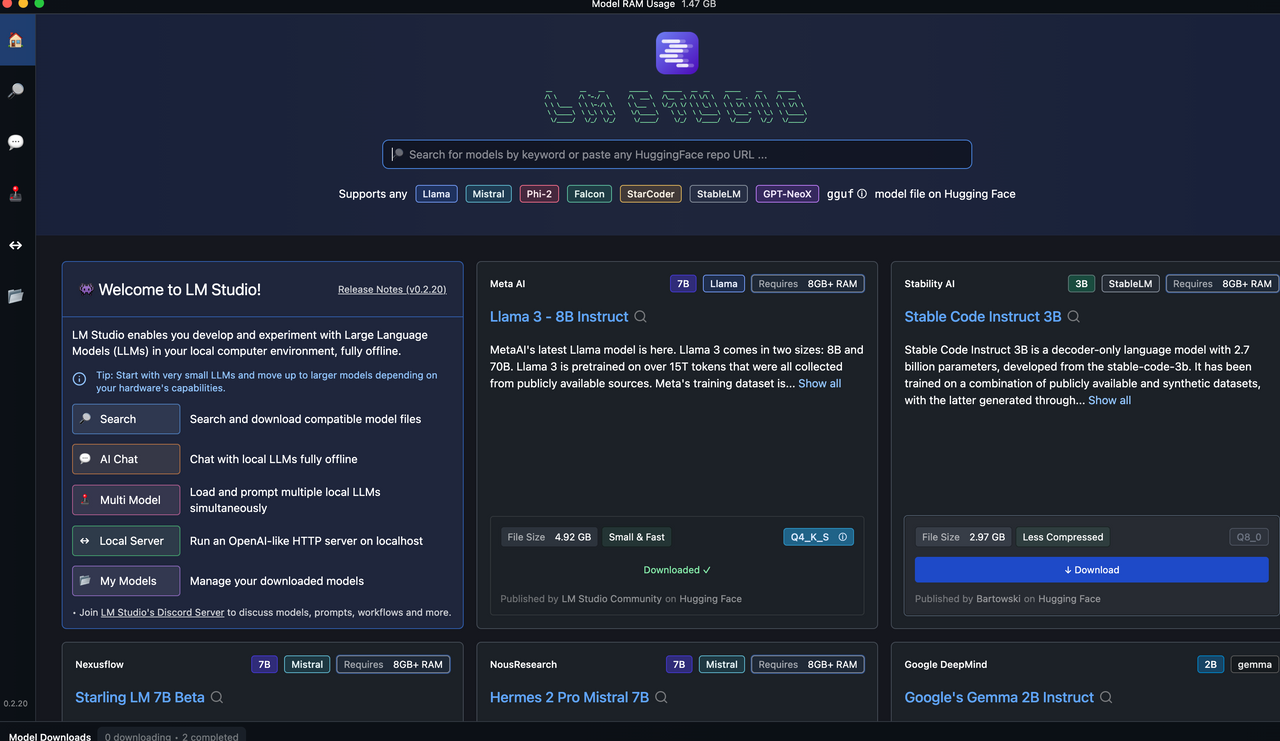
Task: Click the gemma tag on Google DeepMind card
Action: point(1255,665)
